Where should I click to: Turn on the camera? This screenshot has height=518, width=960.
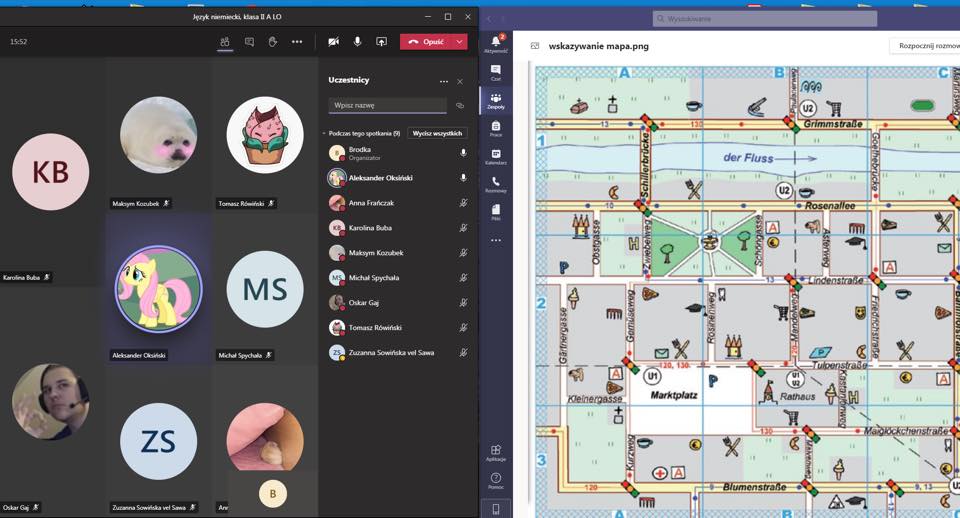pos(333,42)
